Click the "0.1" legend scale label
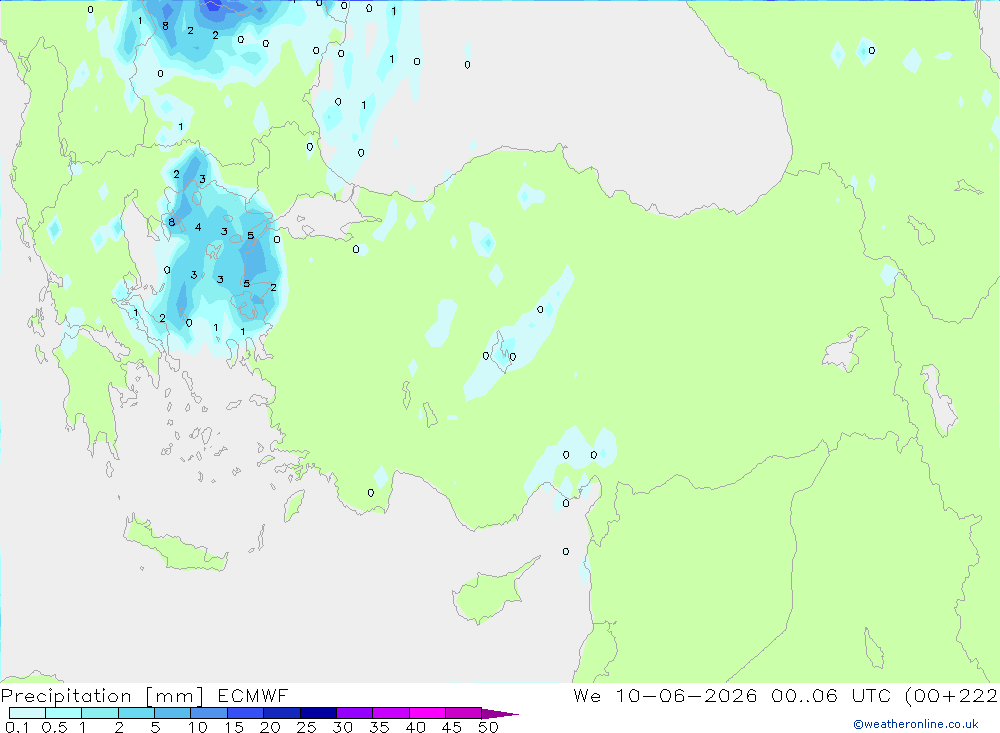 17,727
